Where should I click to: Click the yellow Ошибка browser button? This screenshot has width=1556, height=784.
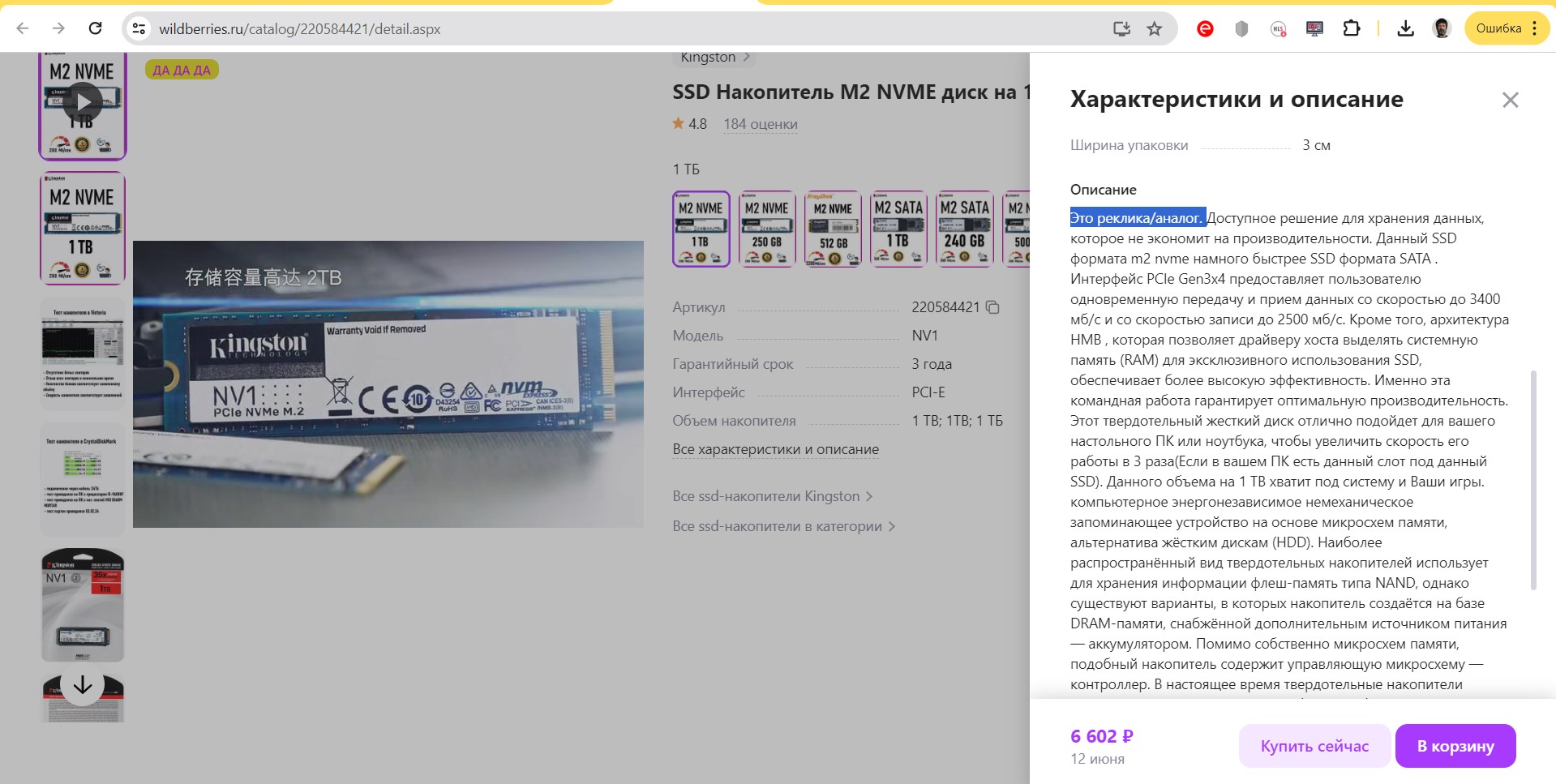pyautogui.click(x=1507, y=28)
